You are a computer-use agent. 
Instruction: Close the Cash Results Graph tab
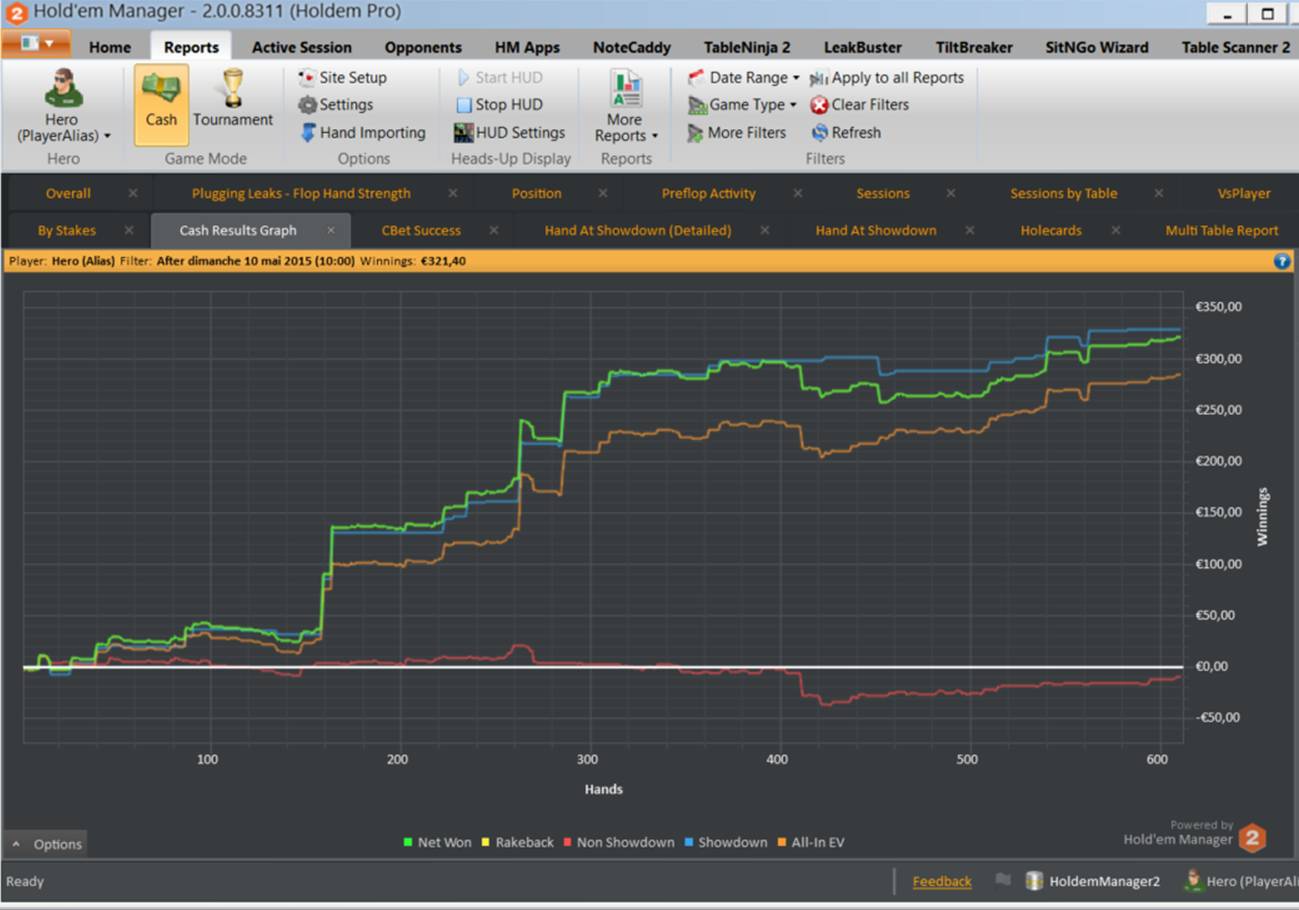331,230
